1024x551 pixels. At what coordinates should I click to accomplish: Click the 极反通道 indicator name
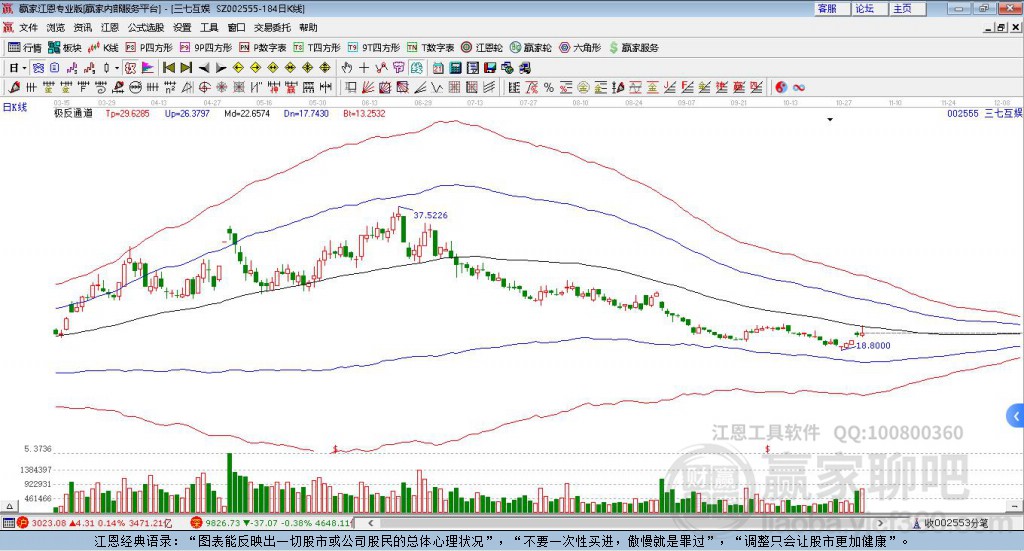(x=73, y=113)
